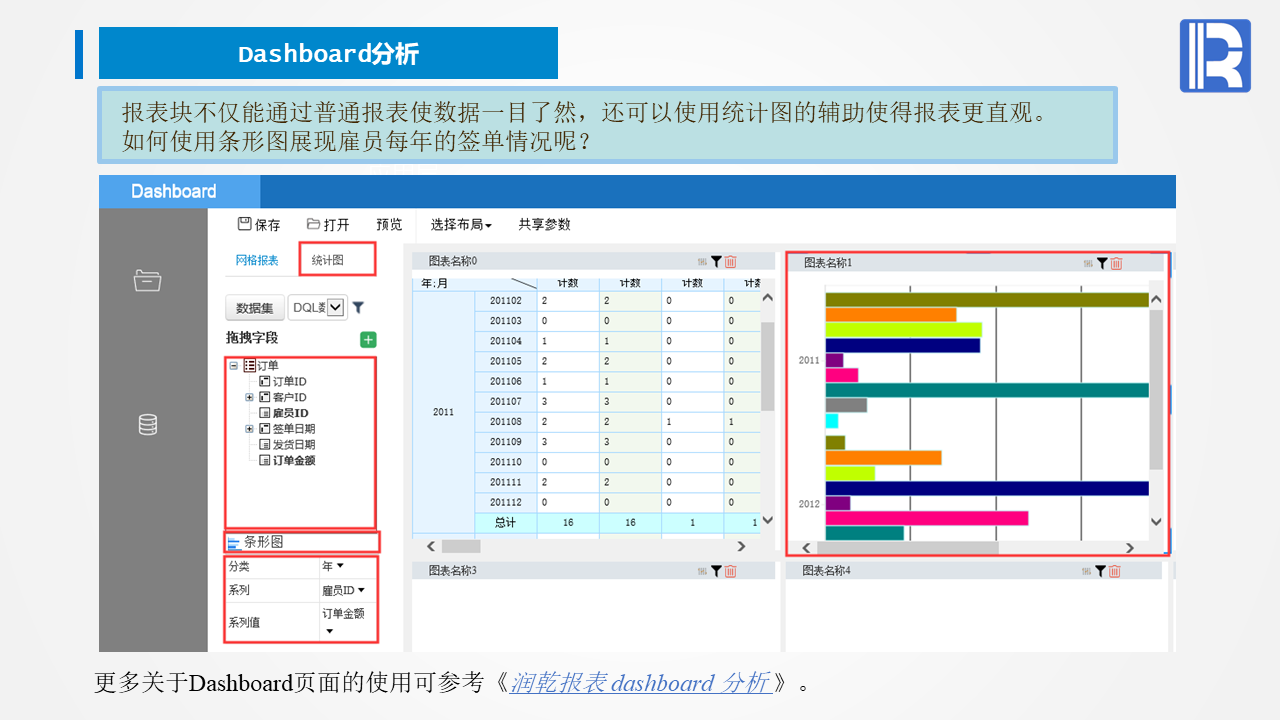Select the 客户ID field
Image resolution: width=1280 pixels, height=720 pixels.
[289, 398]
